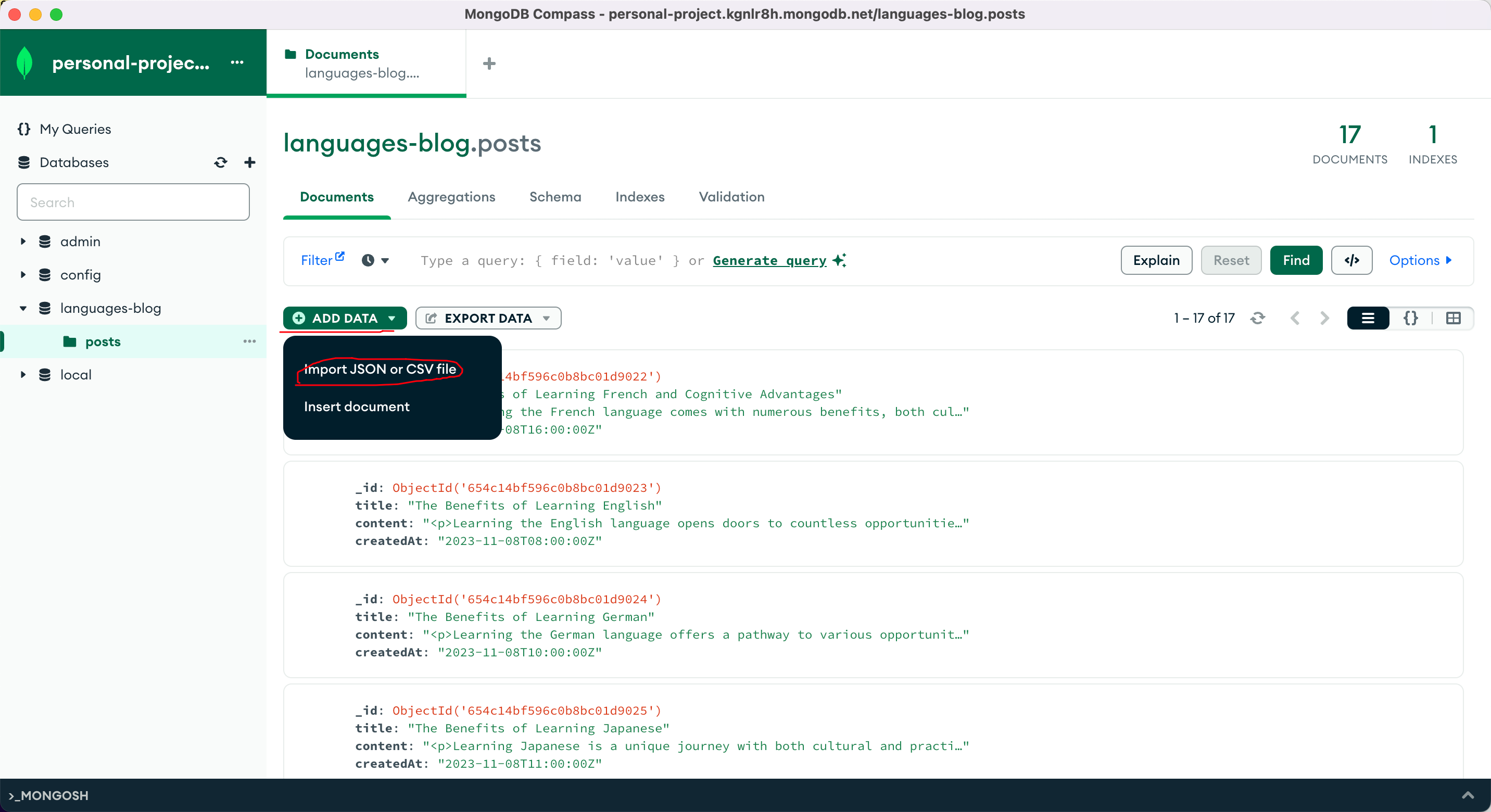Switch to the Schema tab

pos(555,197)
